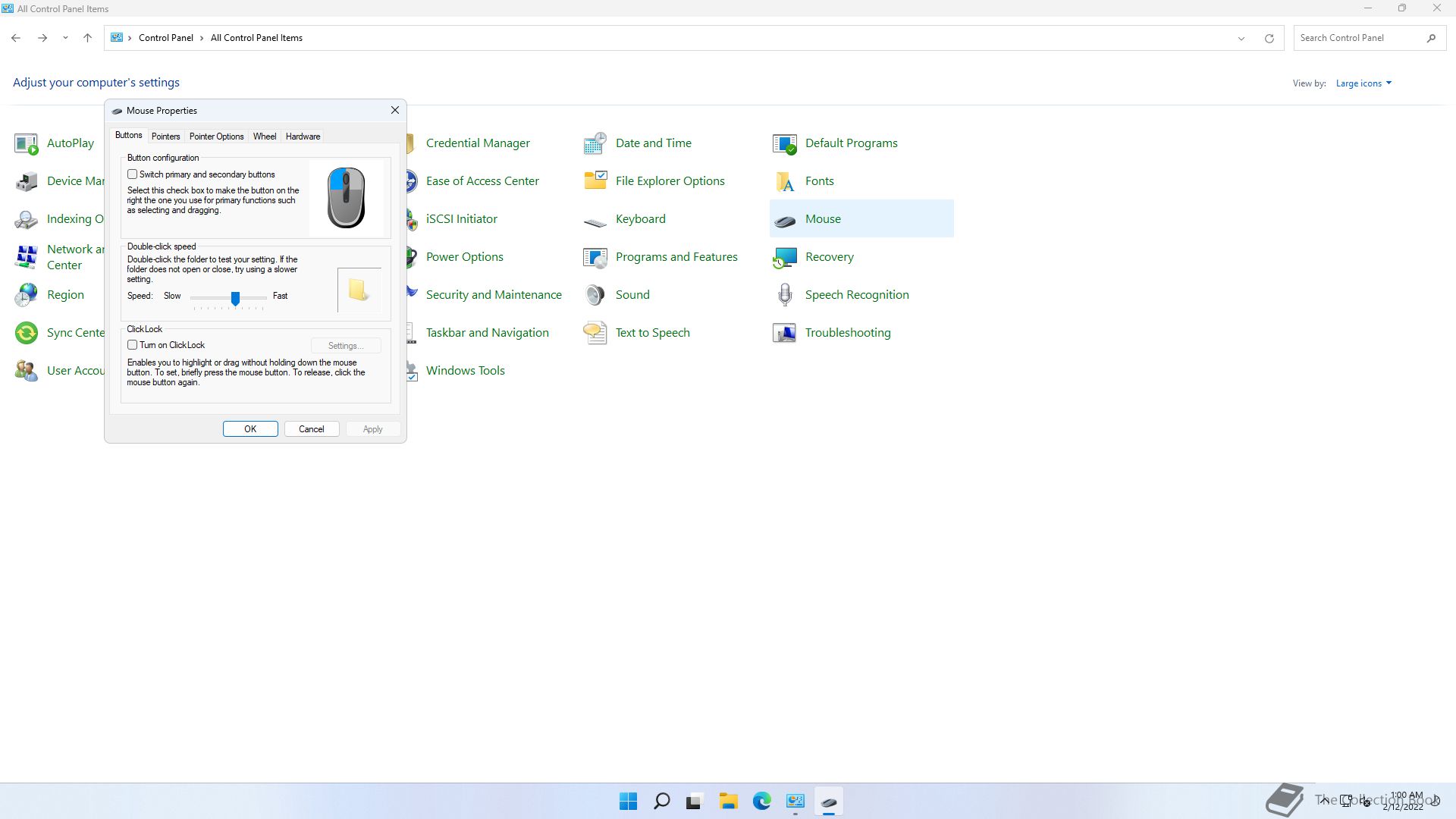This screenshot has height=819, width=1456.
Task: Expand the View by Large icons dropdown
Action: coord(1363,83)
